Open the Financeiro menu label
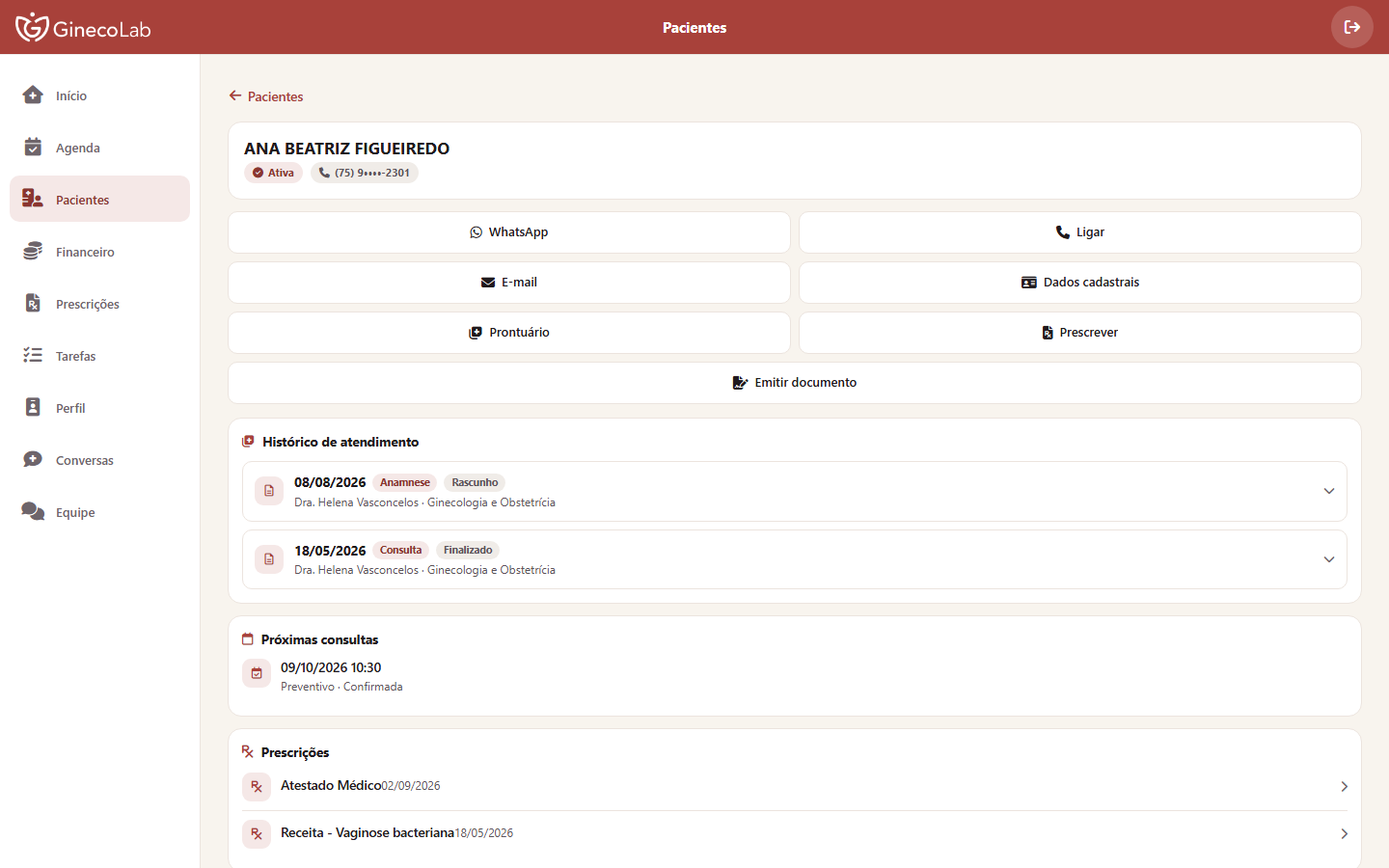The height and width of the screenshot is (868, 1389). [85, 252]
